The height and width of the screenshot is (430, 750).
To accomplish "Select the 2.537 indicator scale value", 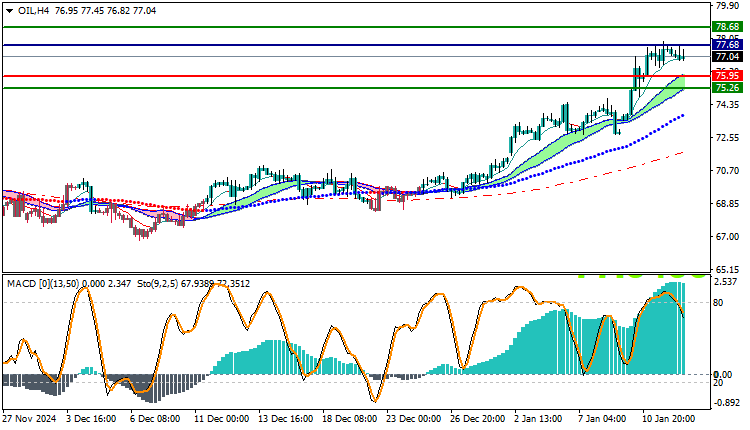I will coord(726,282).
